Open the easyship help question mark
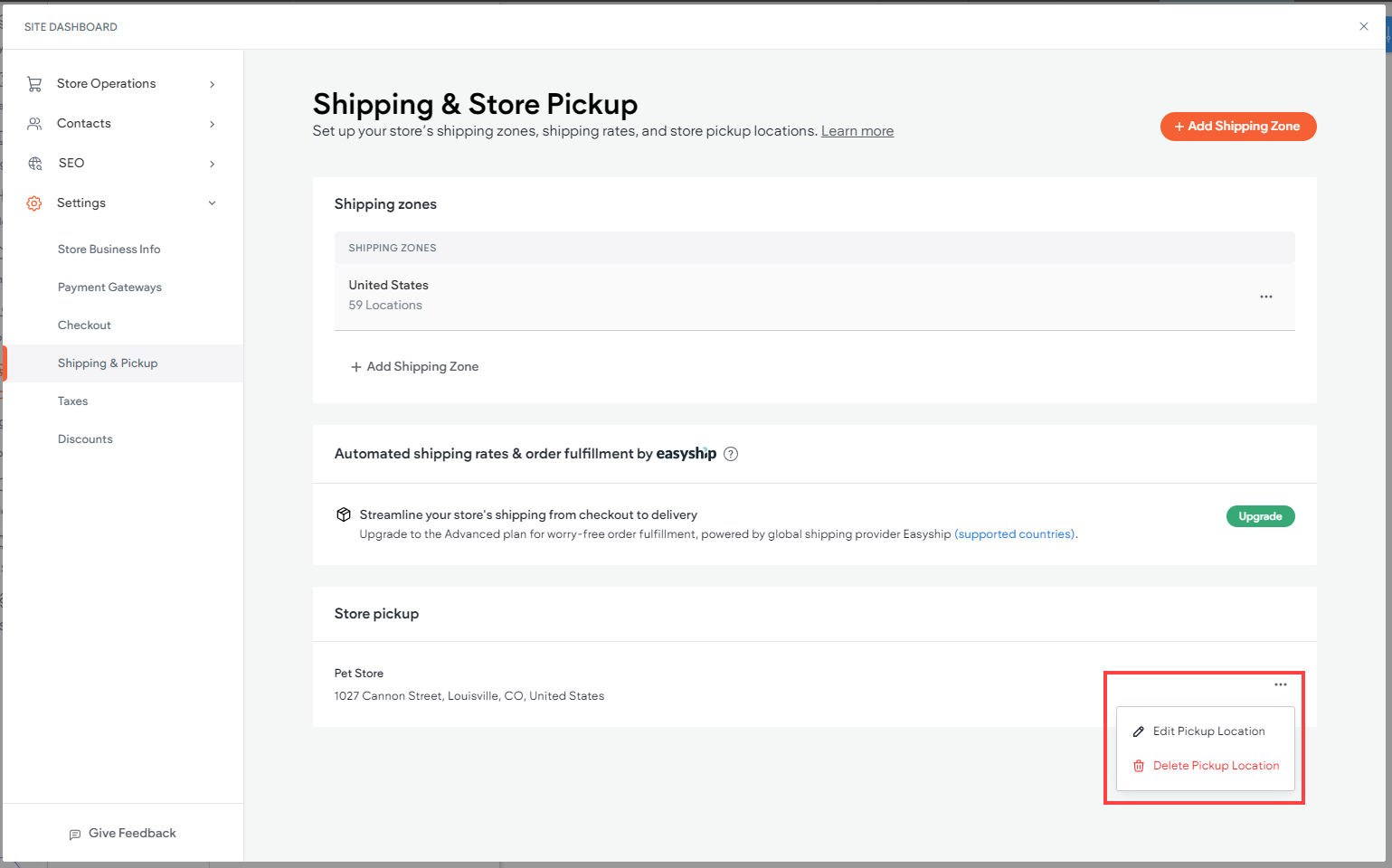Image resolution: width=1392 pixels, height=868 pixels. tap(730, 453)
